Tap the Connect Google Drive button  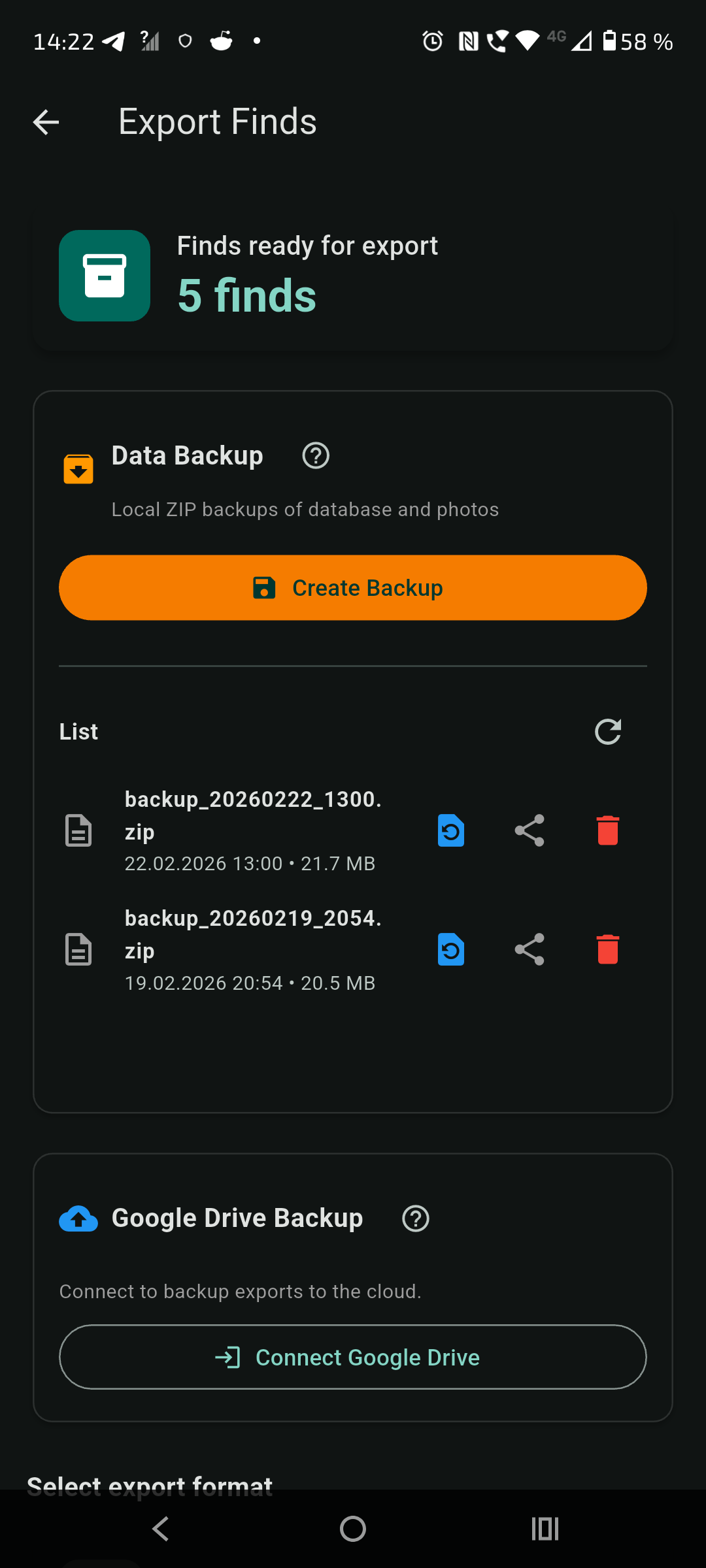tap(352, 1357)
